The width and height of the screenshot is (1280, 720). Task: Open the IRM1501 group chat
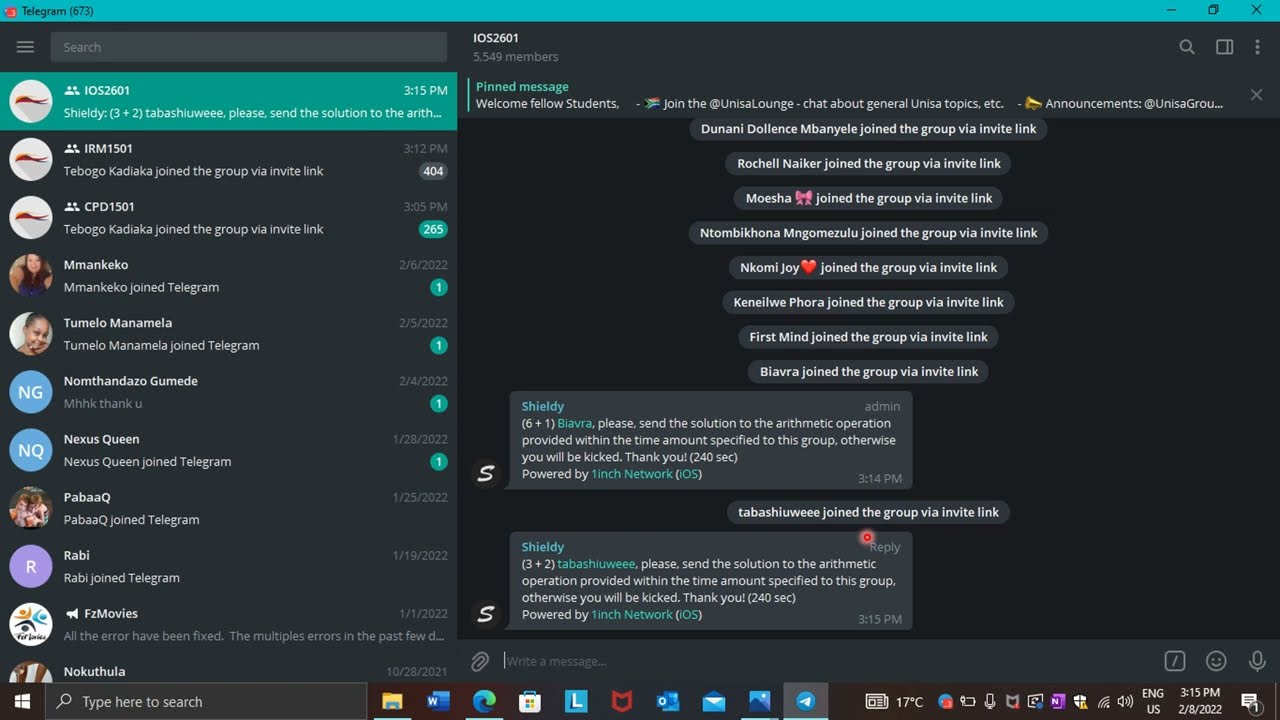click(228, 159)
